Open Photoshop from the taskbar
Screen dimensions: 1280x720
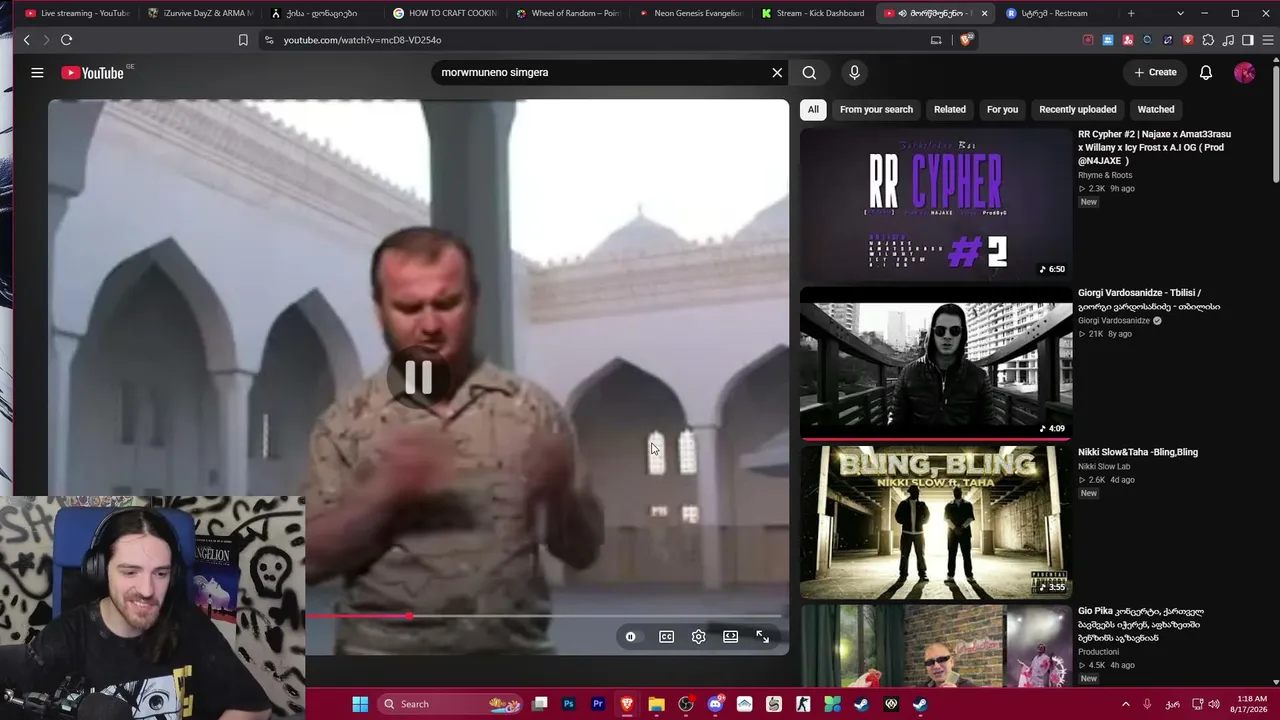coord(569,704)
